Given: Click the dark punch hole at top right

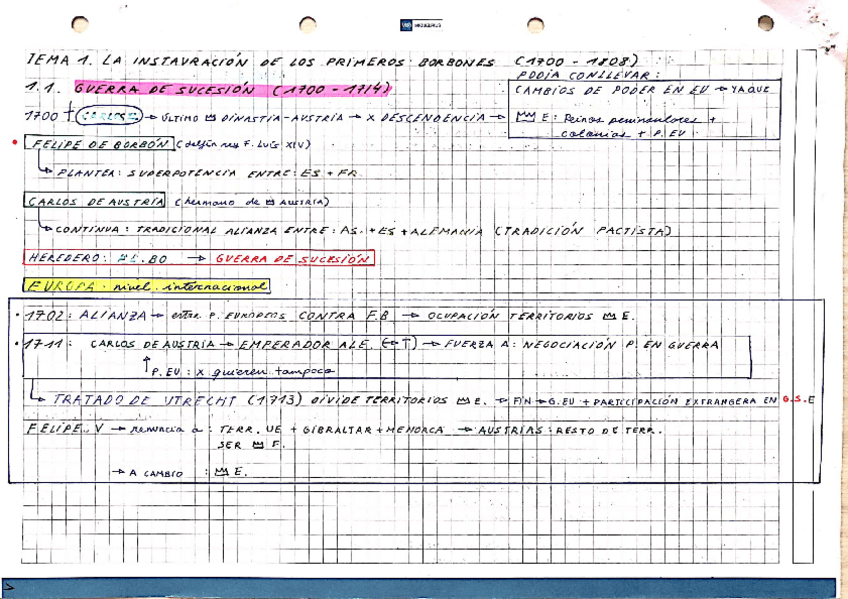Looking at the screenshot, I should click(765, 22).
